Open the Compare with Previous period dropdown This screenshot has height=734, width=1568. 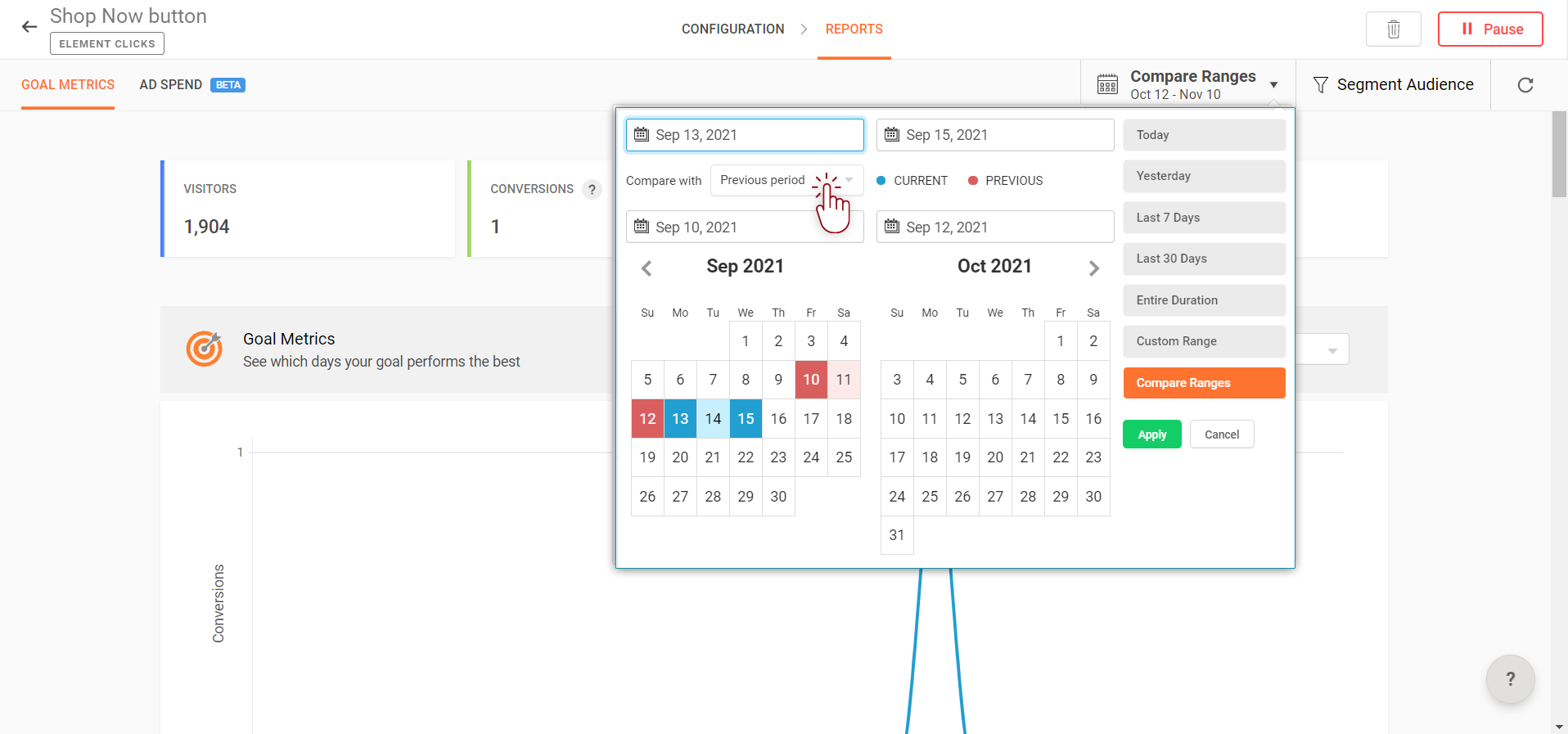coord(786,180)
